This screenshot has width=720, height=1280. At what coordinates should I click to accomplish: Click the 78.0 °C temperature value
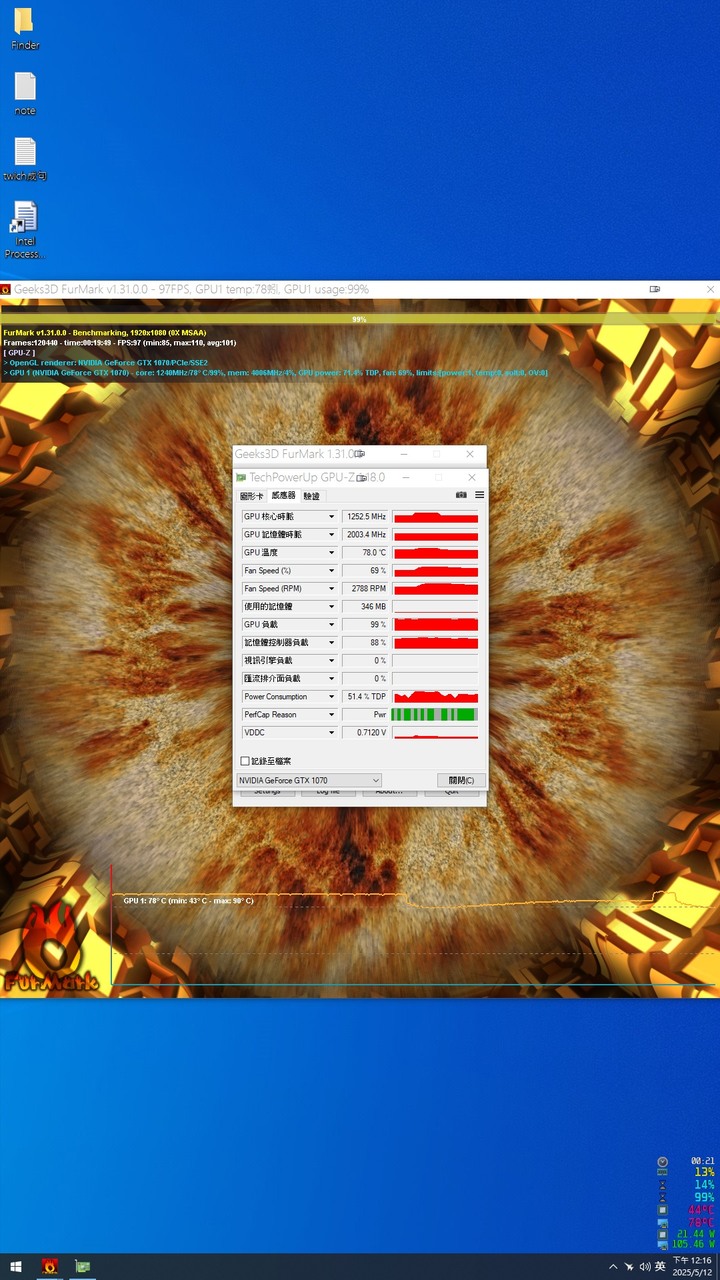(364, 553)
